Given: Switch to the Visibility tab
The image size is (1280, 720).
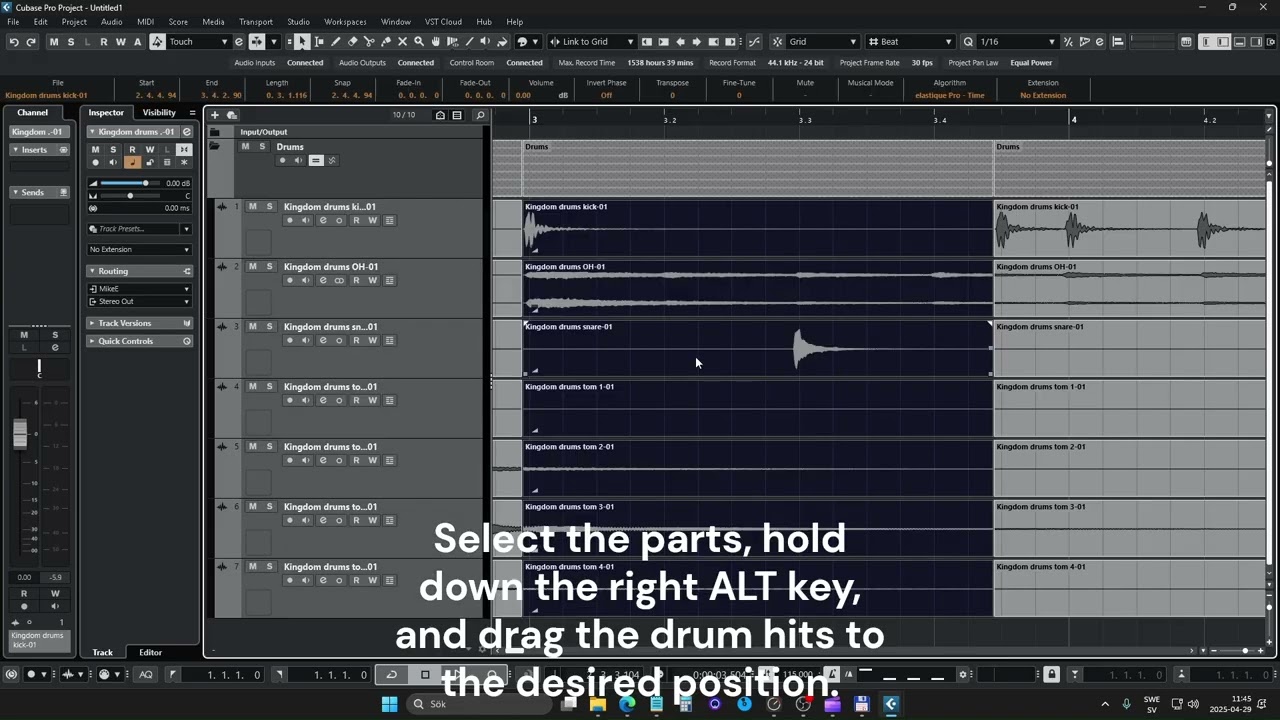Looking at the screenshot, I should point(159,113).
